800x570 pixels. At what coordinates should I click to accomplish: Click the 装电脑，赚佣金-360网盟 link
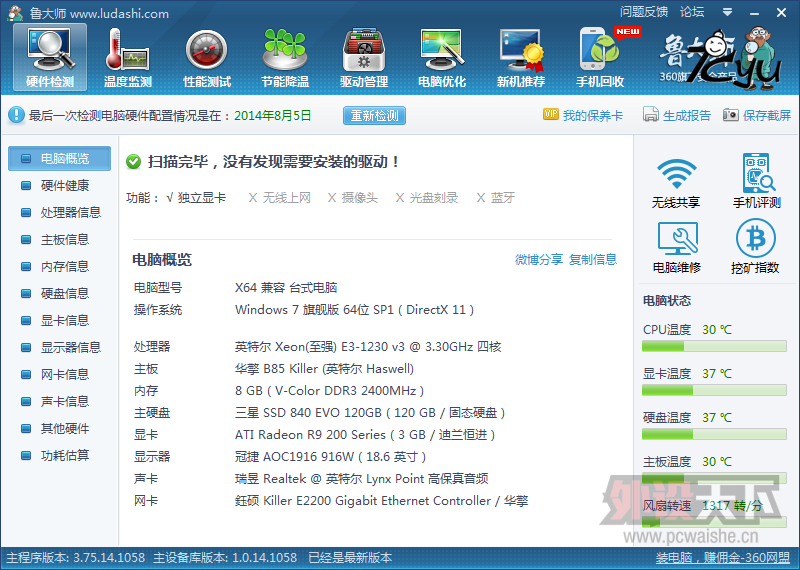[723, 558]
